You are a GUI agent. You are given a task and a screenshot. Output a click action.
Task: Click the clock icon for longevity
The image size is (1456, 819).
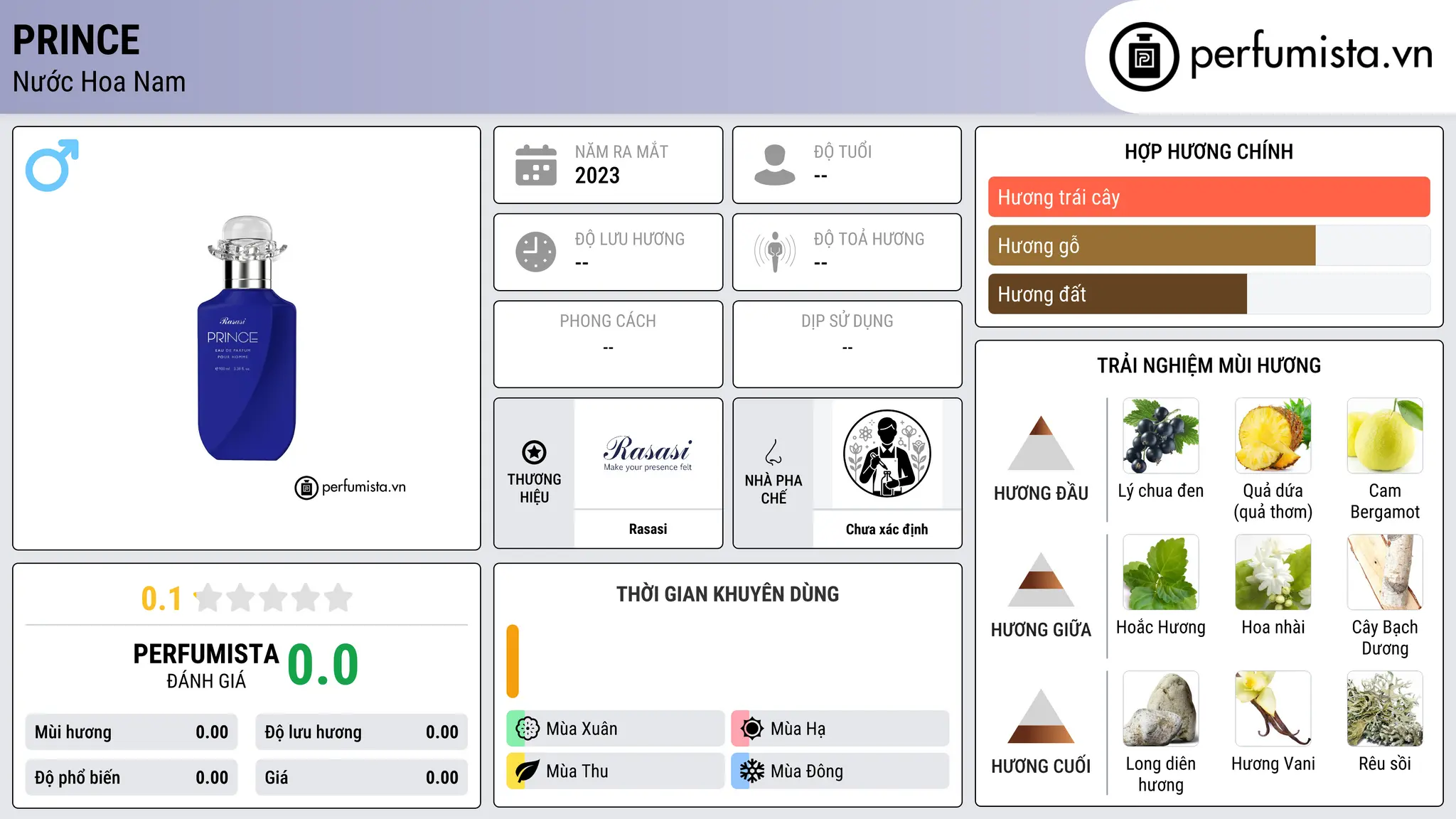coord(536,252)
